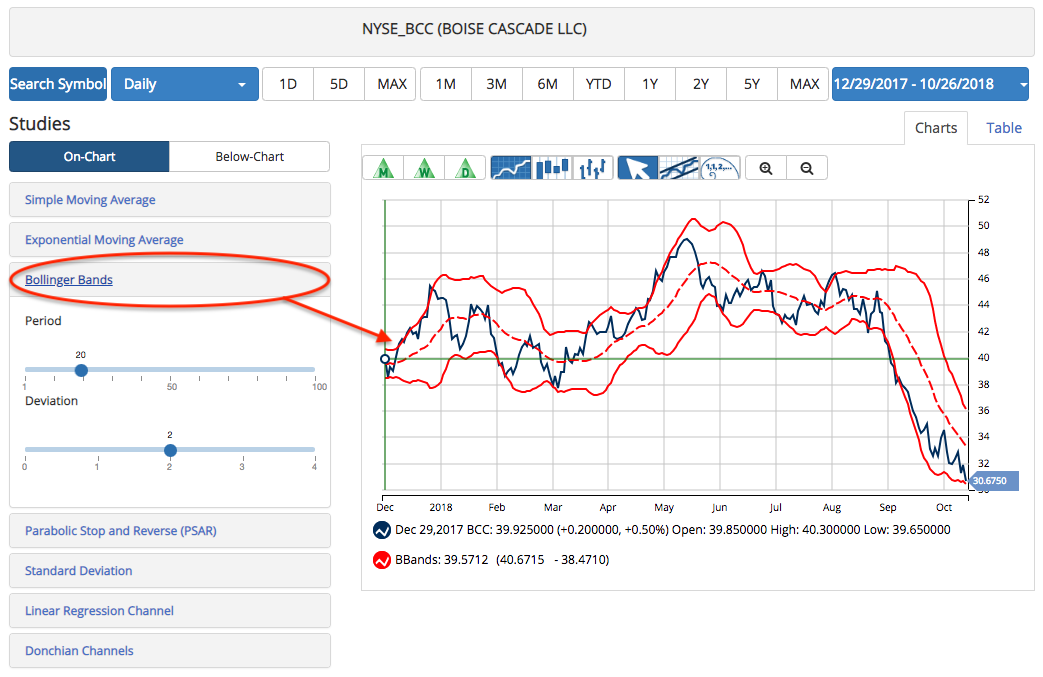Select the 1D intraday range
This screenshot has width=1043, height=677.
click(288, 84)
